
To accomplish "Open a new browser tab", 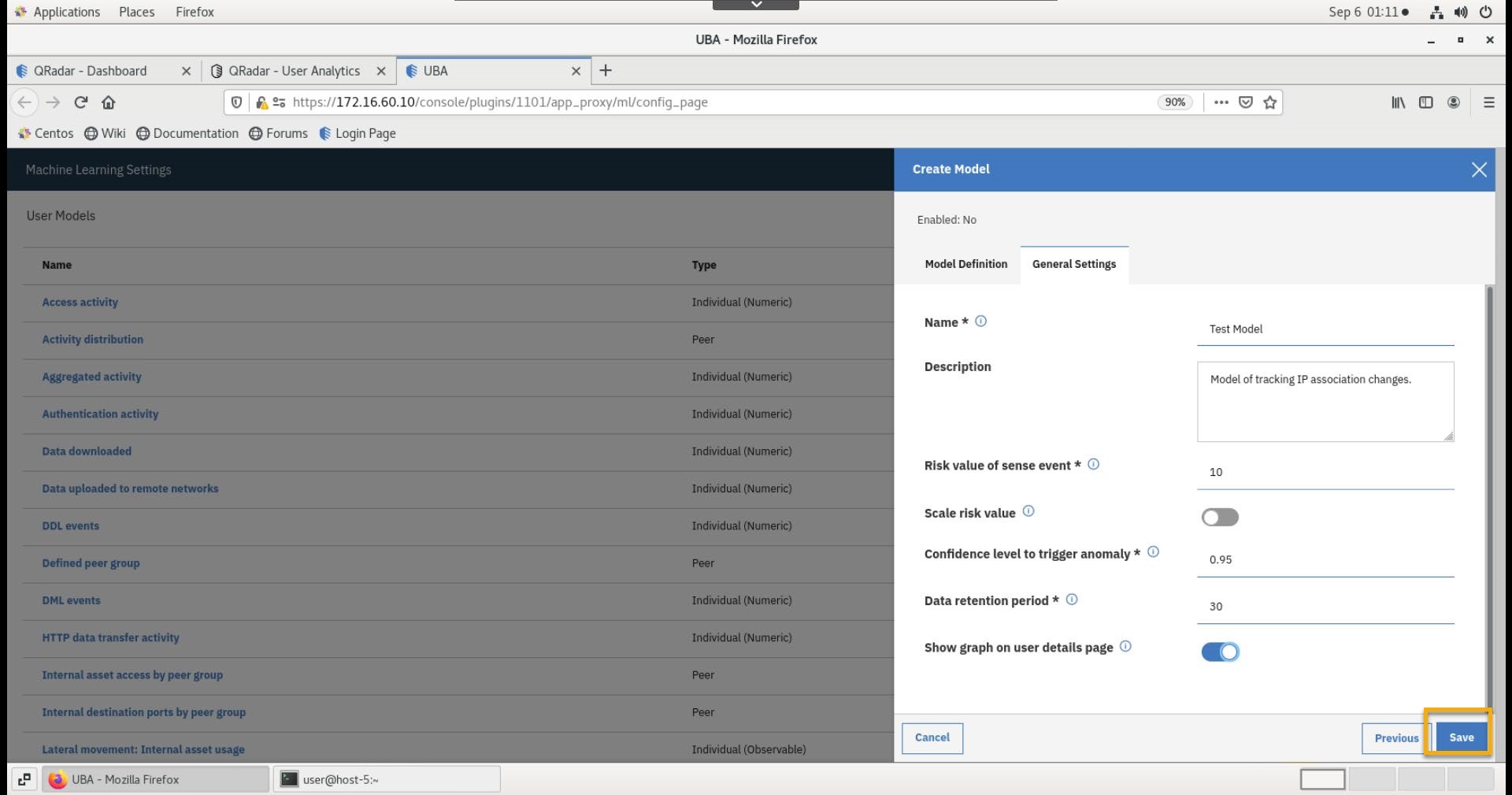I will tap(605, 71).
